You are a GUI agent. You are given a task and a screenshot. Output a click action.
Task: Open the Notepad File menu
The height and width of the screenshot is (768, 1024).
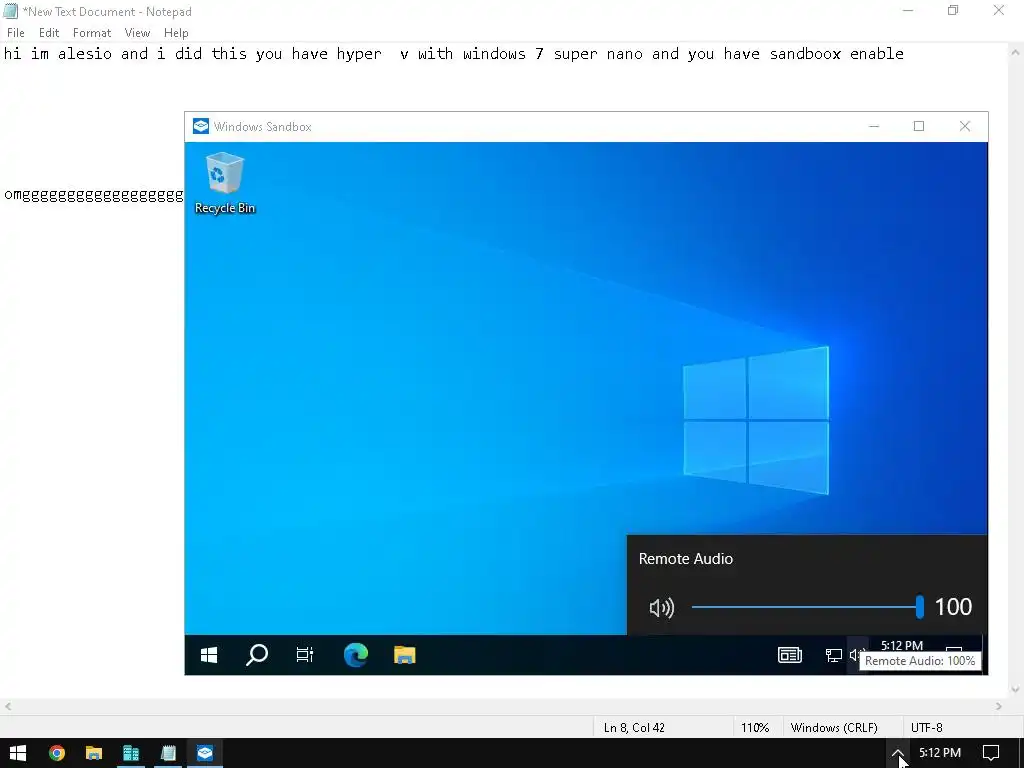click(x=16, y=33)
